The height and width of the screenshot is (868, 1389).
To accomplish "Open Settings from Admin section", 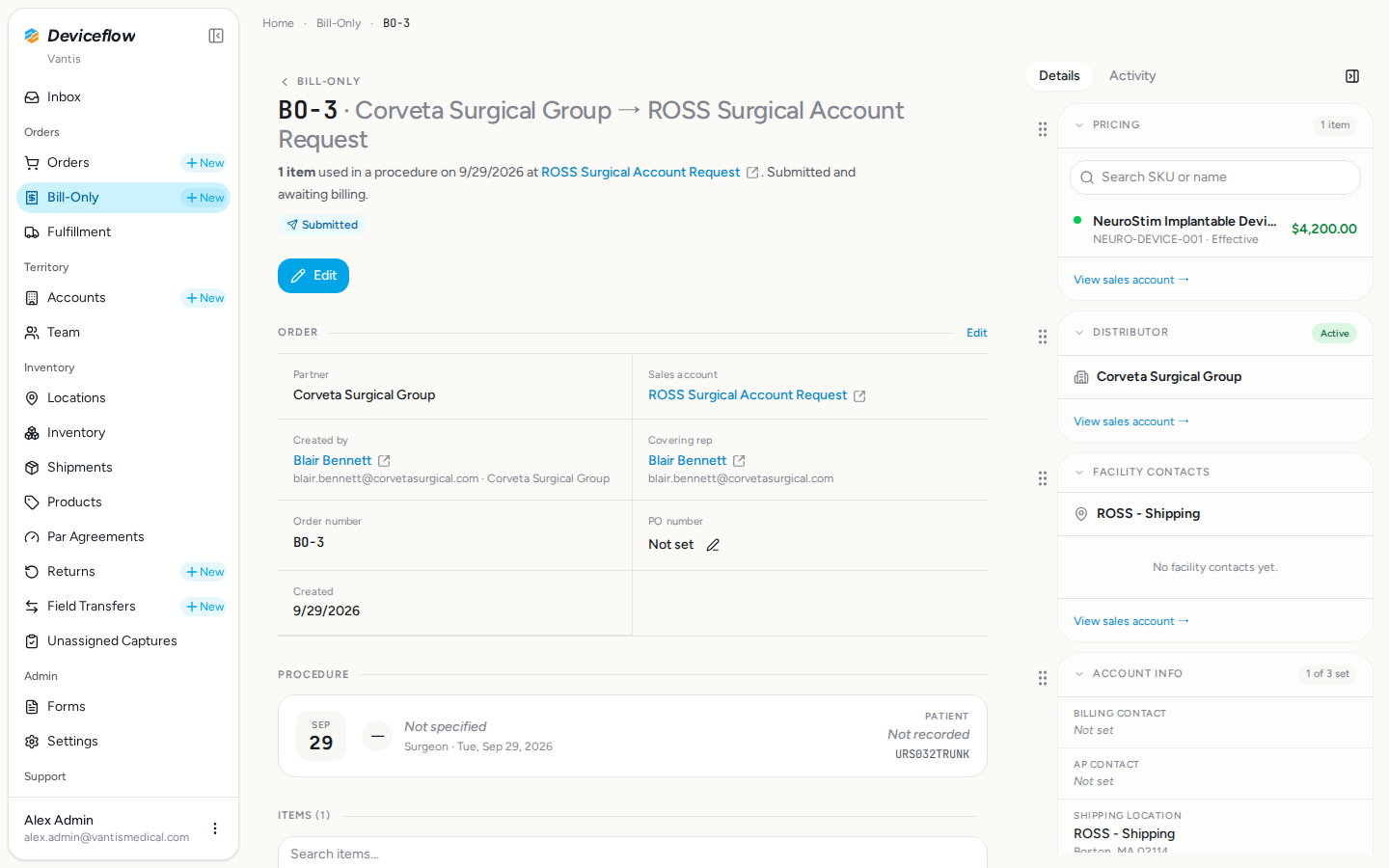I will [x=123, y=742].
